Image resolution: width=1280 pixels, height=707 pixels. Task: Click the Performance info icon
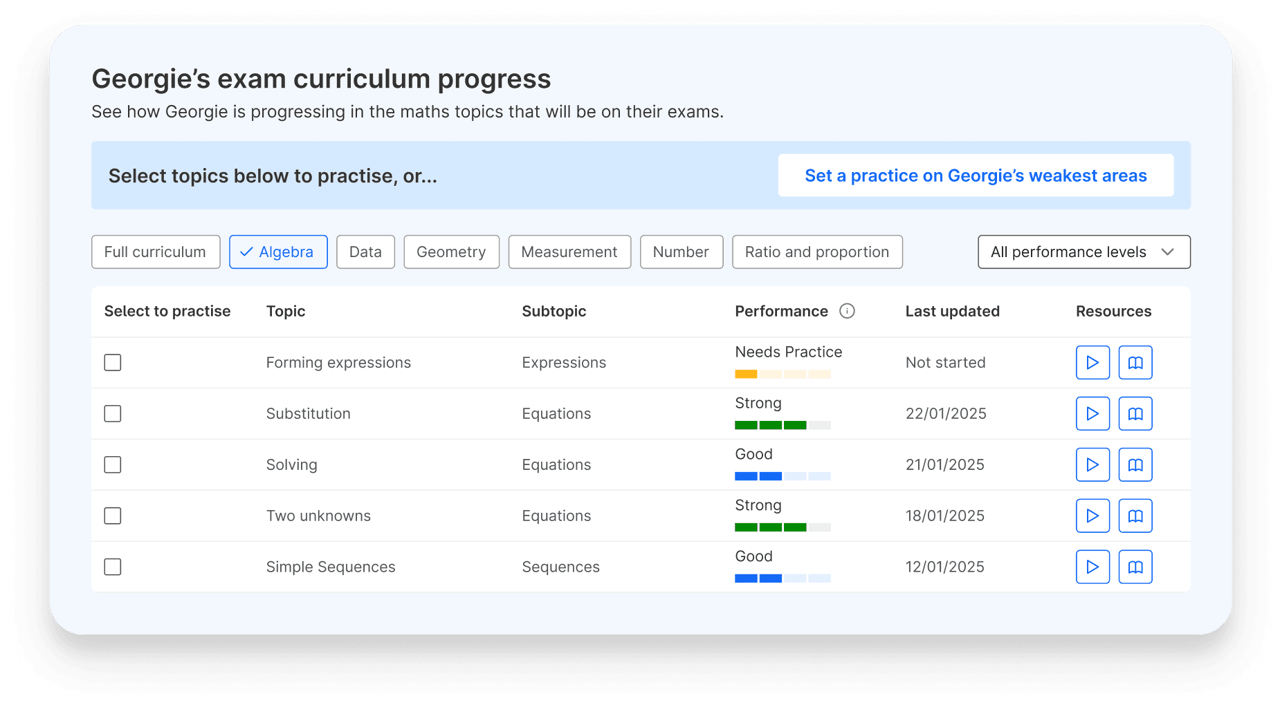point(847,311)
